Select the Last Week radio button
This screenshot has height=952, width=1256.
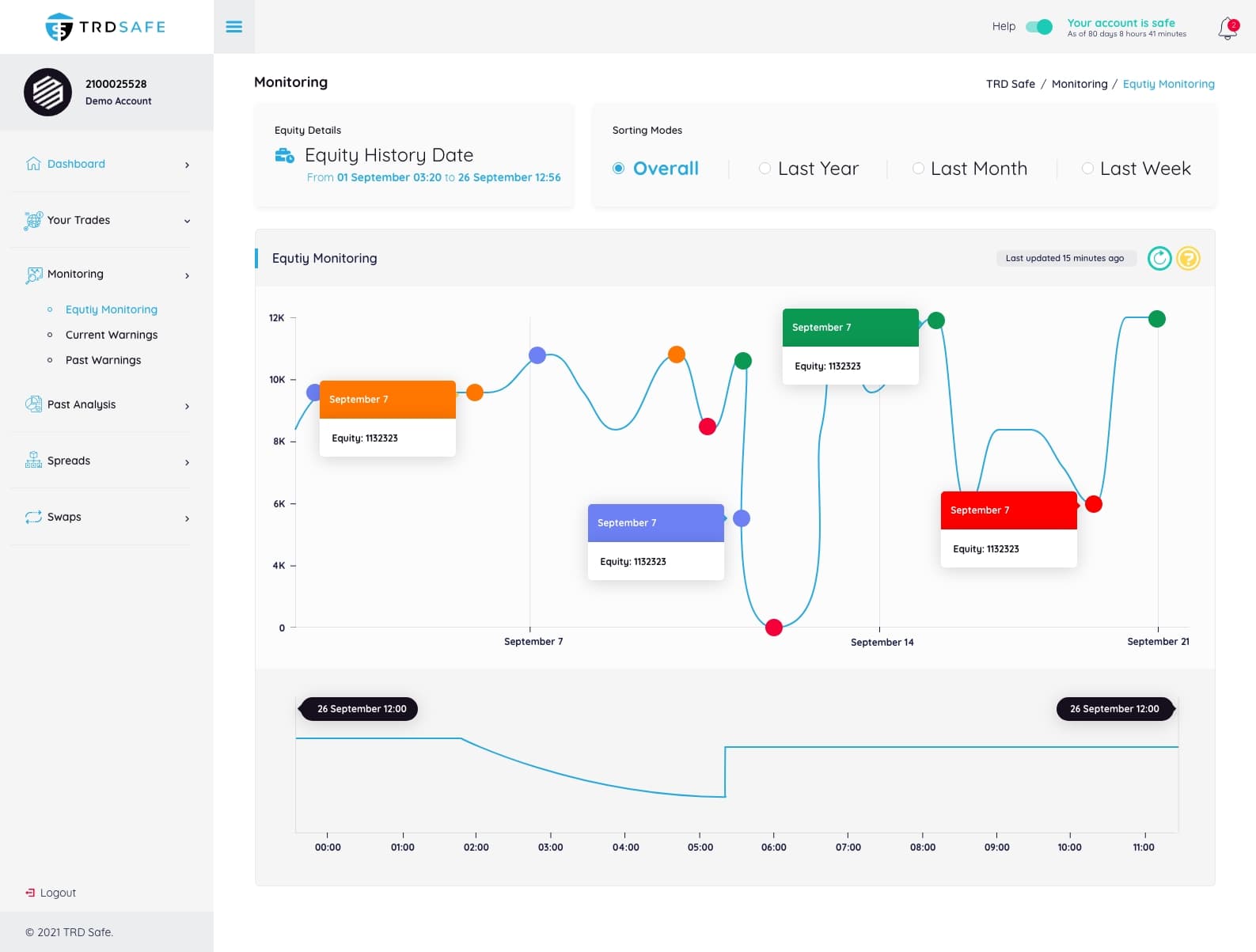[x=1087, y=169]
